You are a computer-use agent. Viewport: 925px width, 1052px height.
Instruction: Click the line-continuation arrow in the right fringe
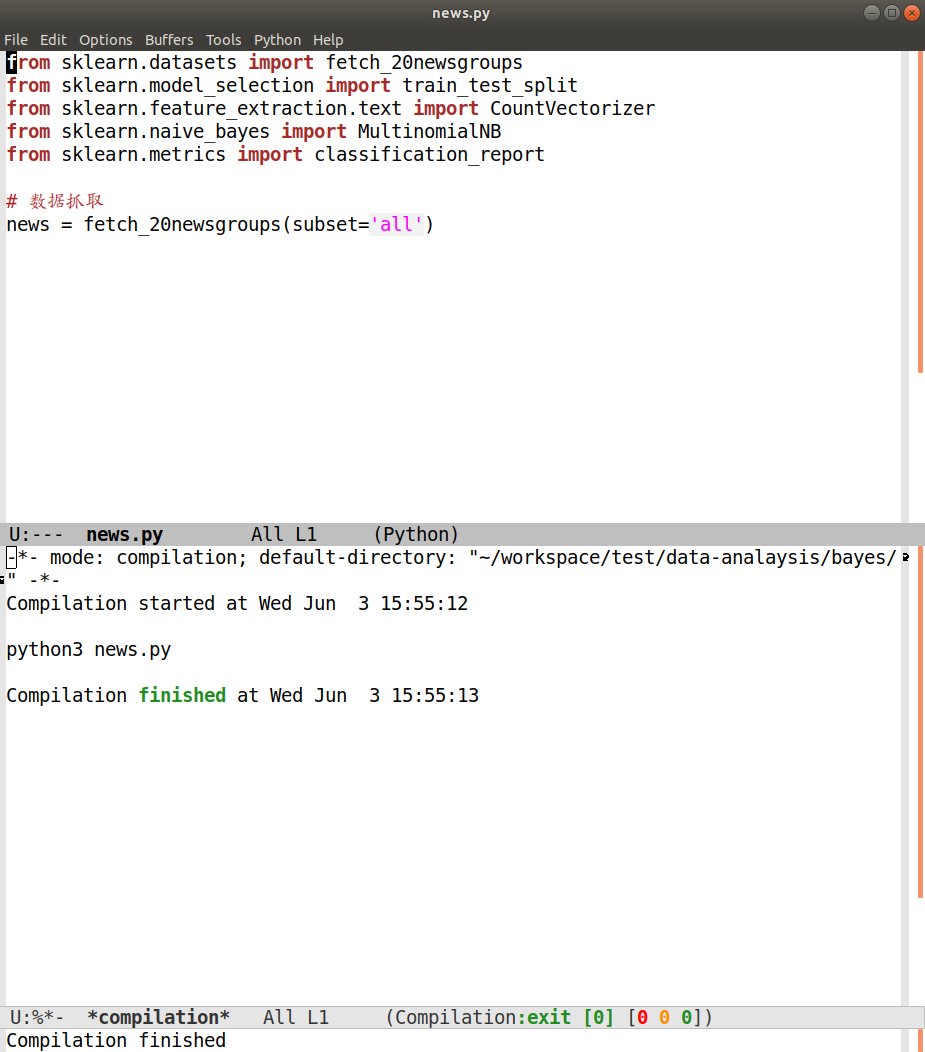click(x=905, y=557)
